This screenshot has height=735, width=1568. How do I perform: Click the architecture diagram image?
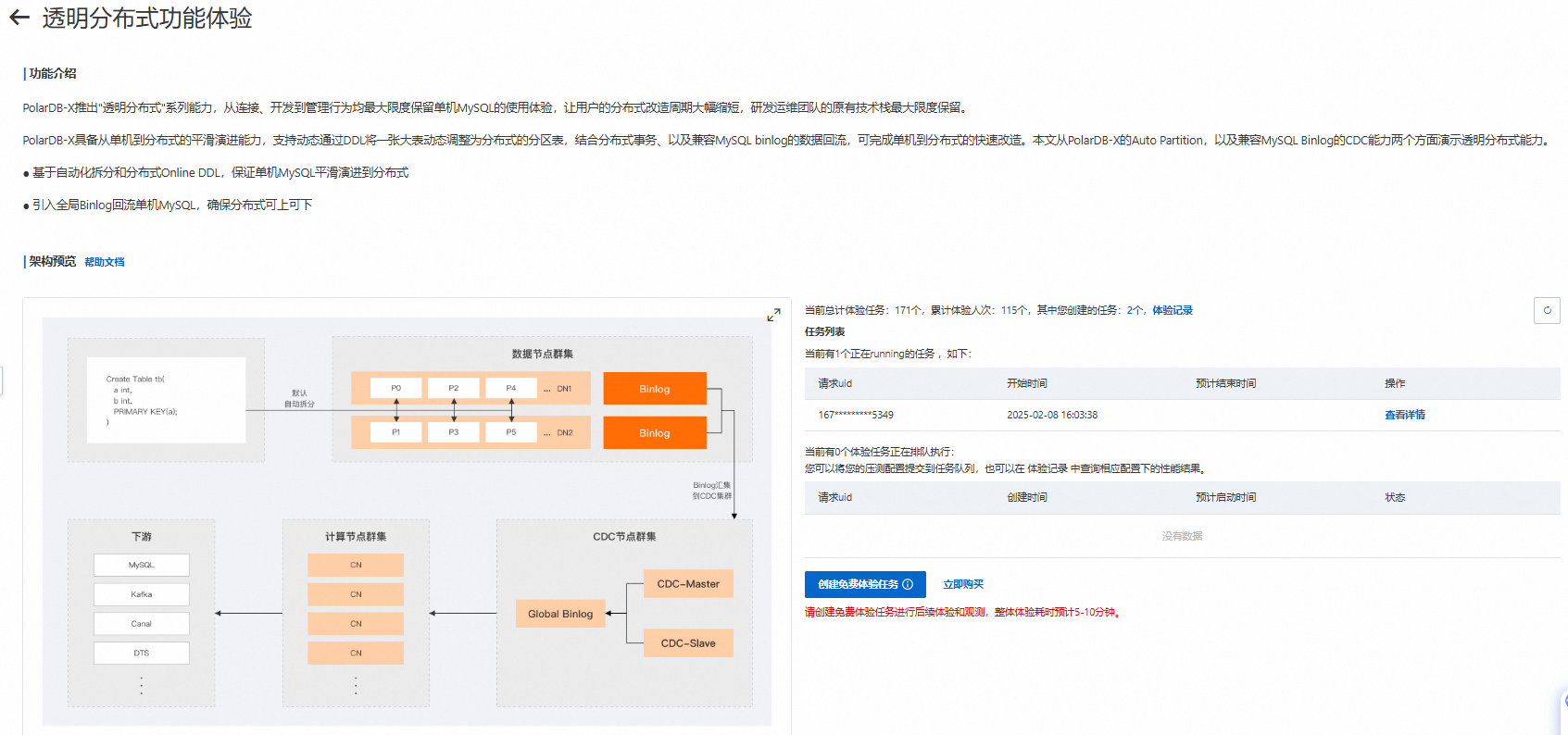tap(407, 521)
